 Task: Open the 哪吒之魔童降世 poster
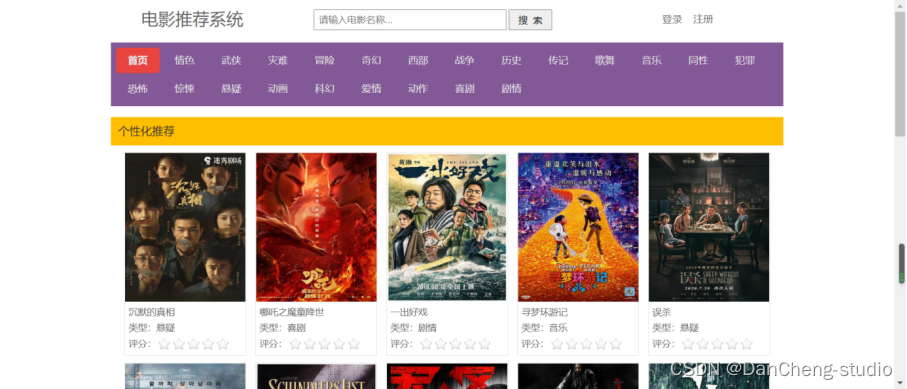(316, 227)
